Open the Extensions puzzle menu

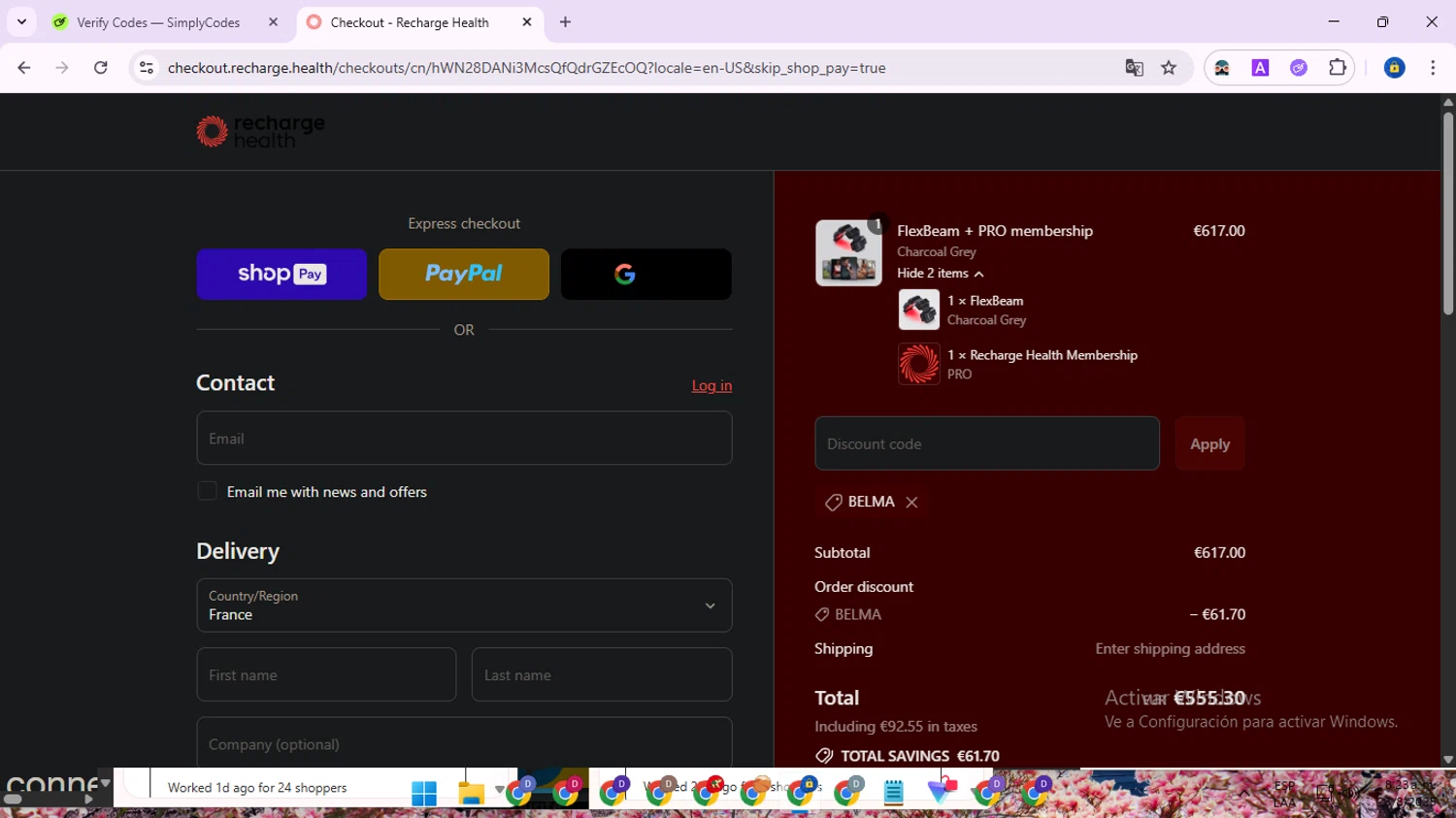pyautogui.click(x=1338, y=68)
